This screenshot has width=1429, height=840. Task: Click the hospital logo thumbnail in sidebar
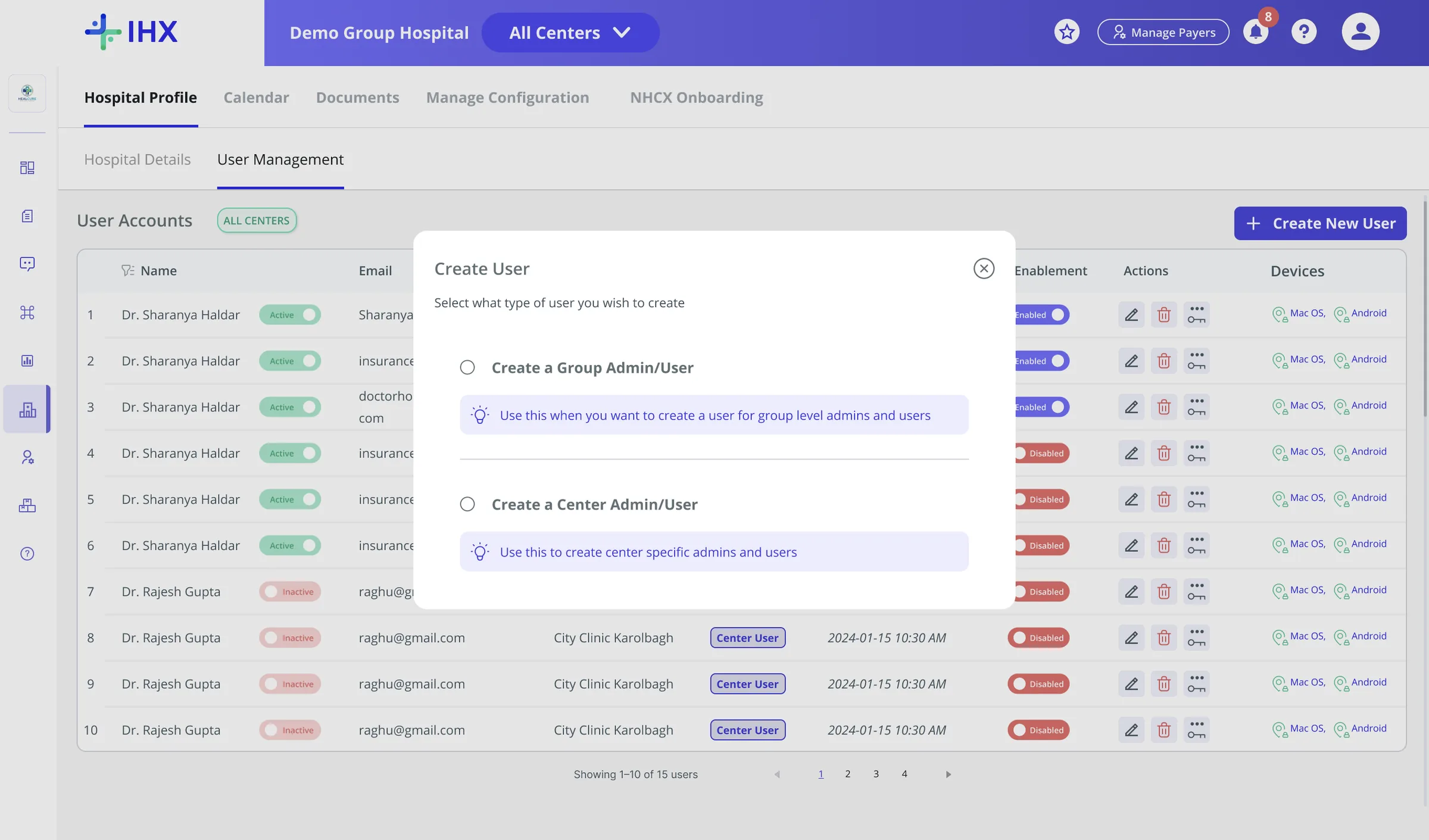(x=27, y=93)
